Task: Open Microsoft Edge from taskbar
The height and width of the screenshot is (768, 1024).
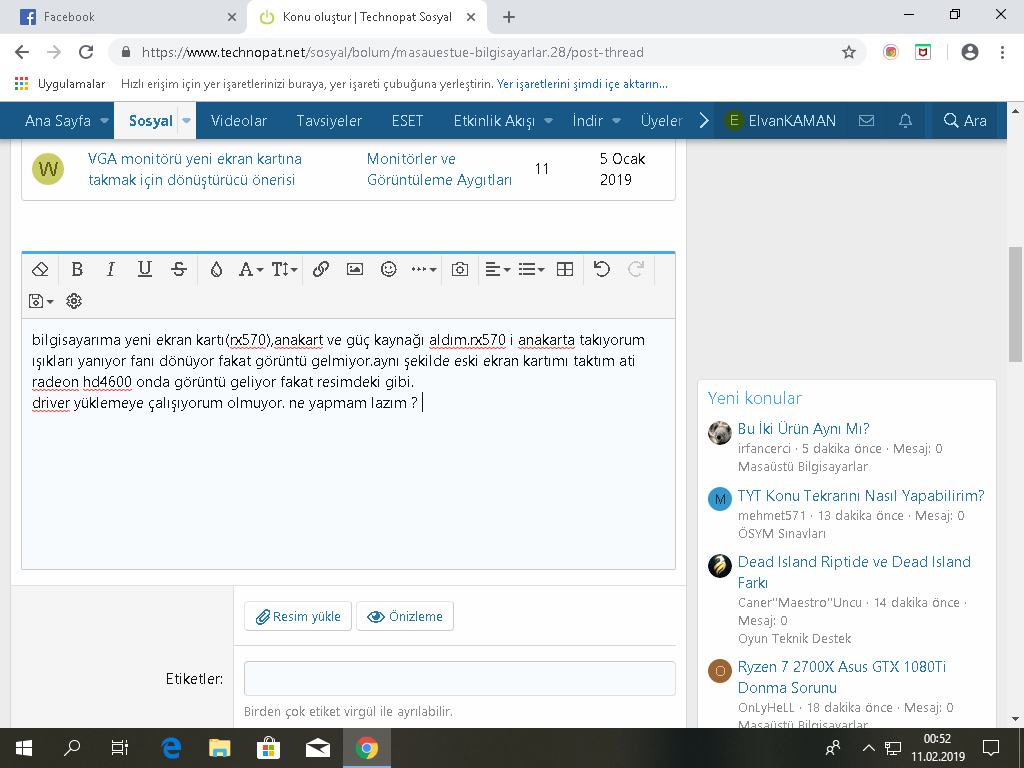Action: coord(171,748)
